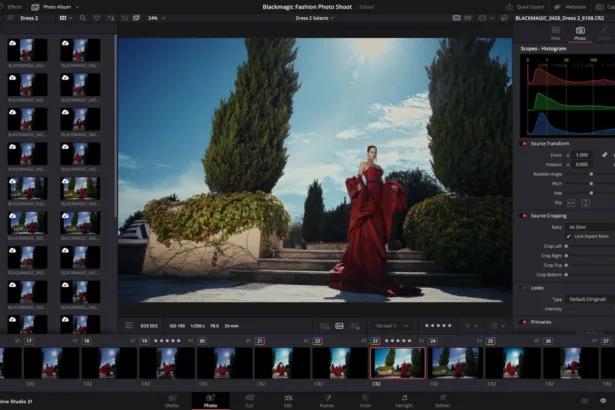Image resolution: width=615 pixels, height=410 pixels.
Task: Click the Zoom X value field
Action: 582,155
